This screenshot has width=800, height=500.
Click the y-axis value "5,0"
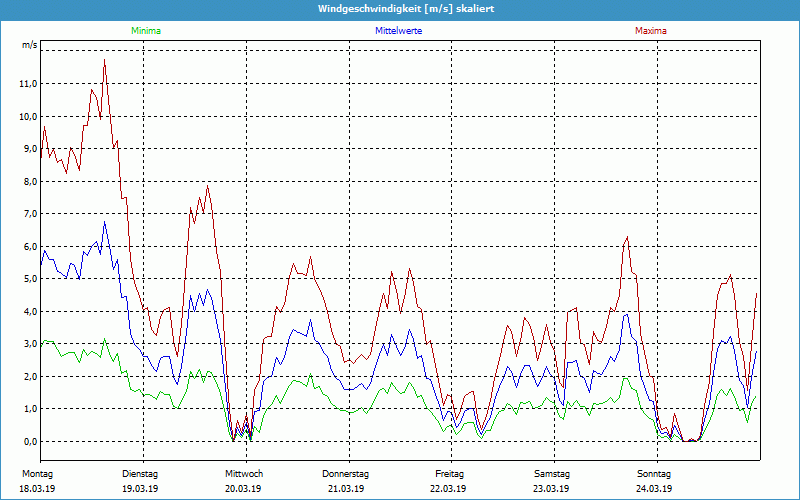point(30,279)
